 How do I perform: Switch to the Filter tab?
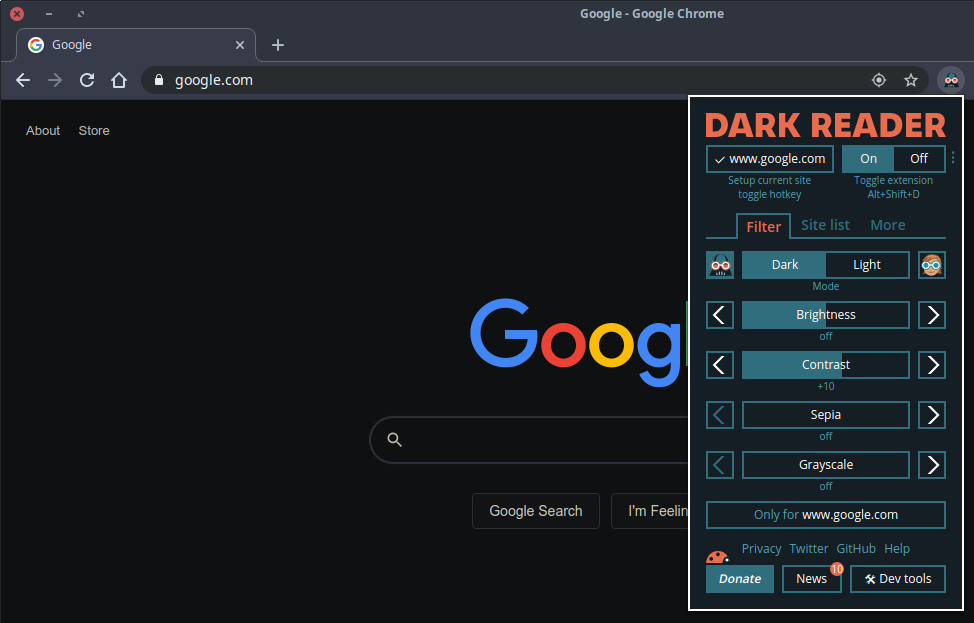click(x=763, y=227)
